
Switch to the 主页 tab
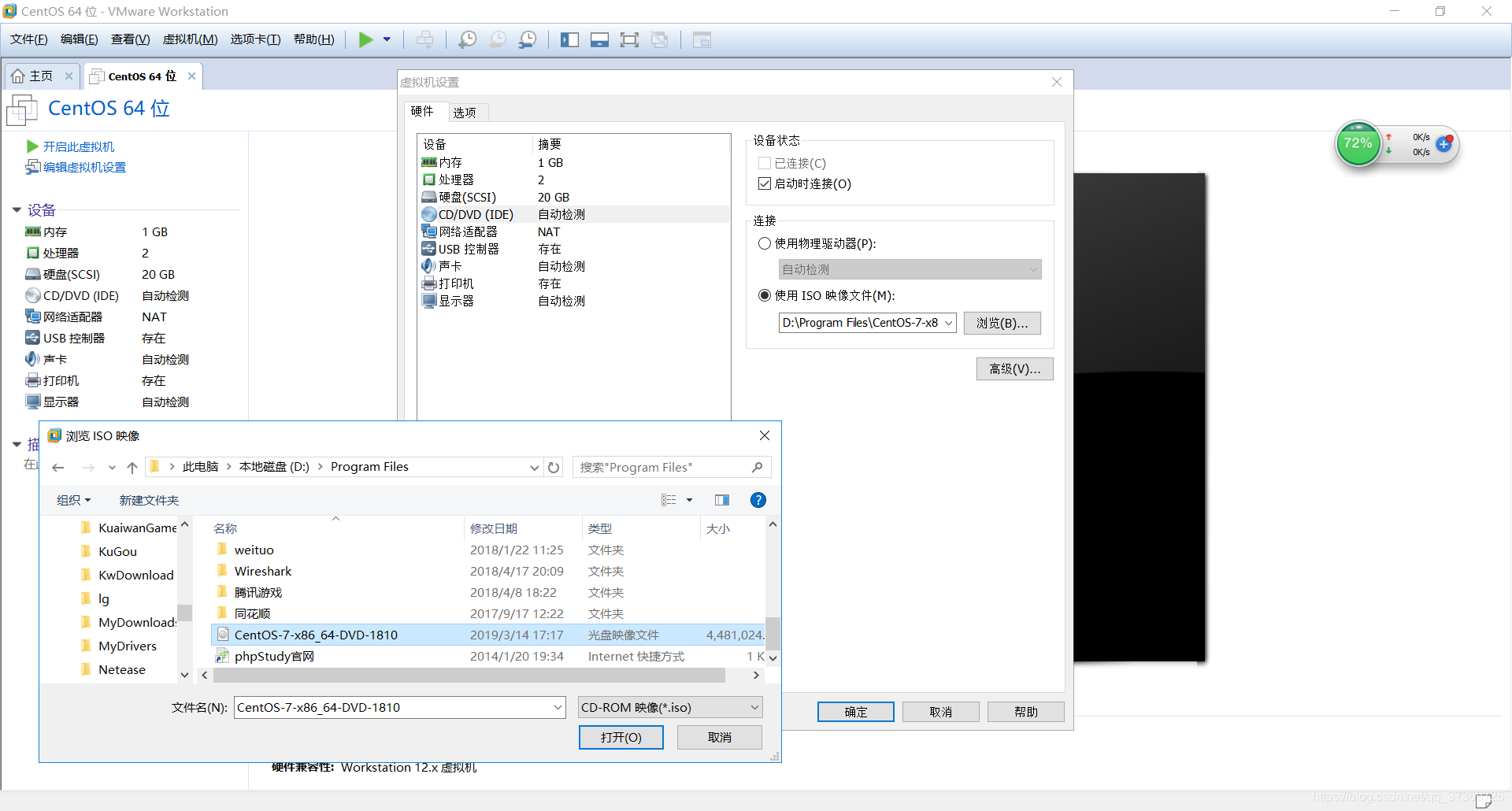pos(41,76)
